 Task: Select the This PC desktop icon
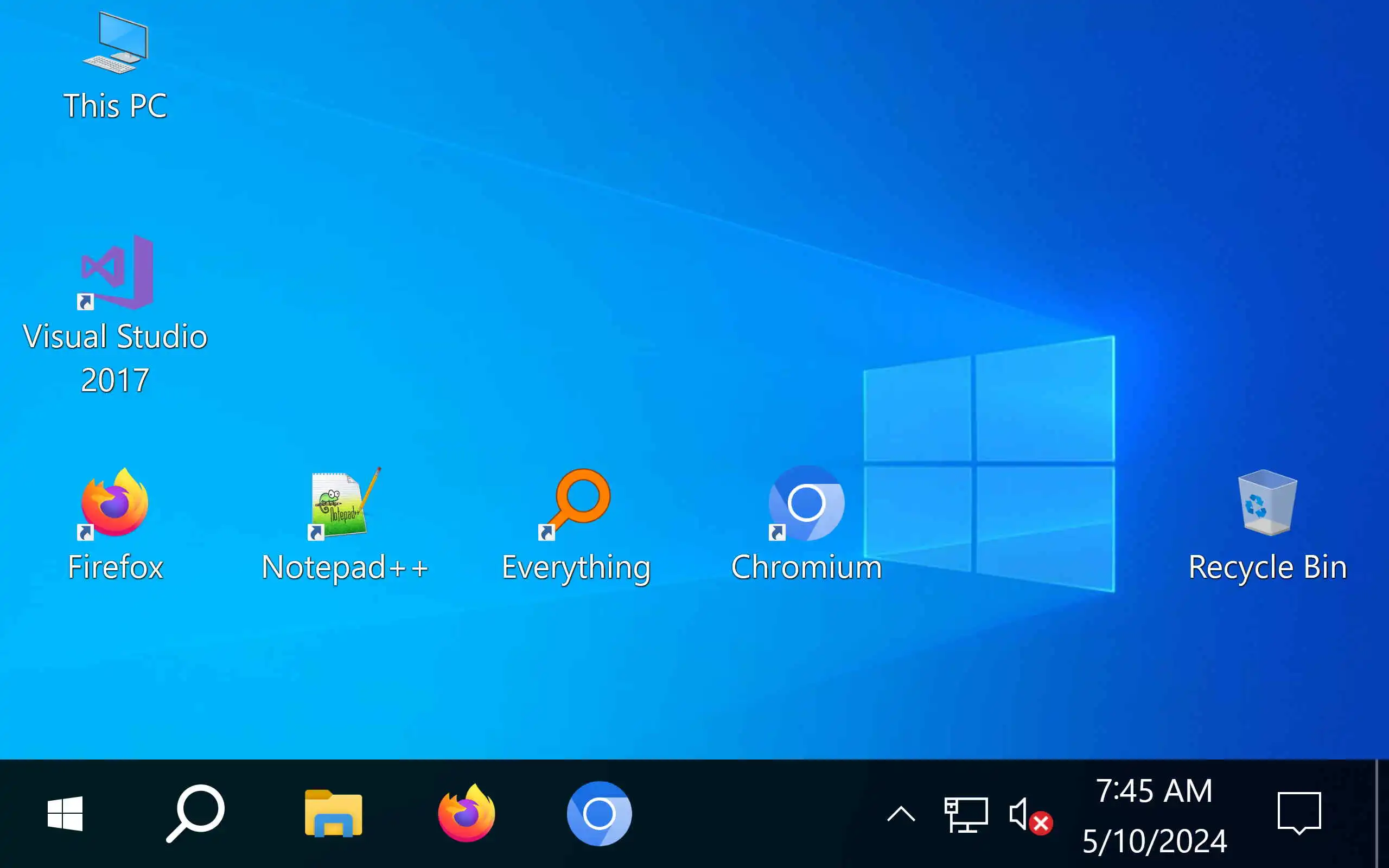[x=116, y=43]
